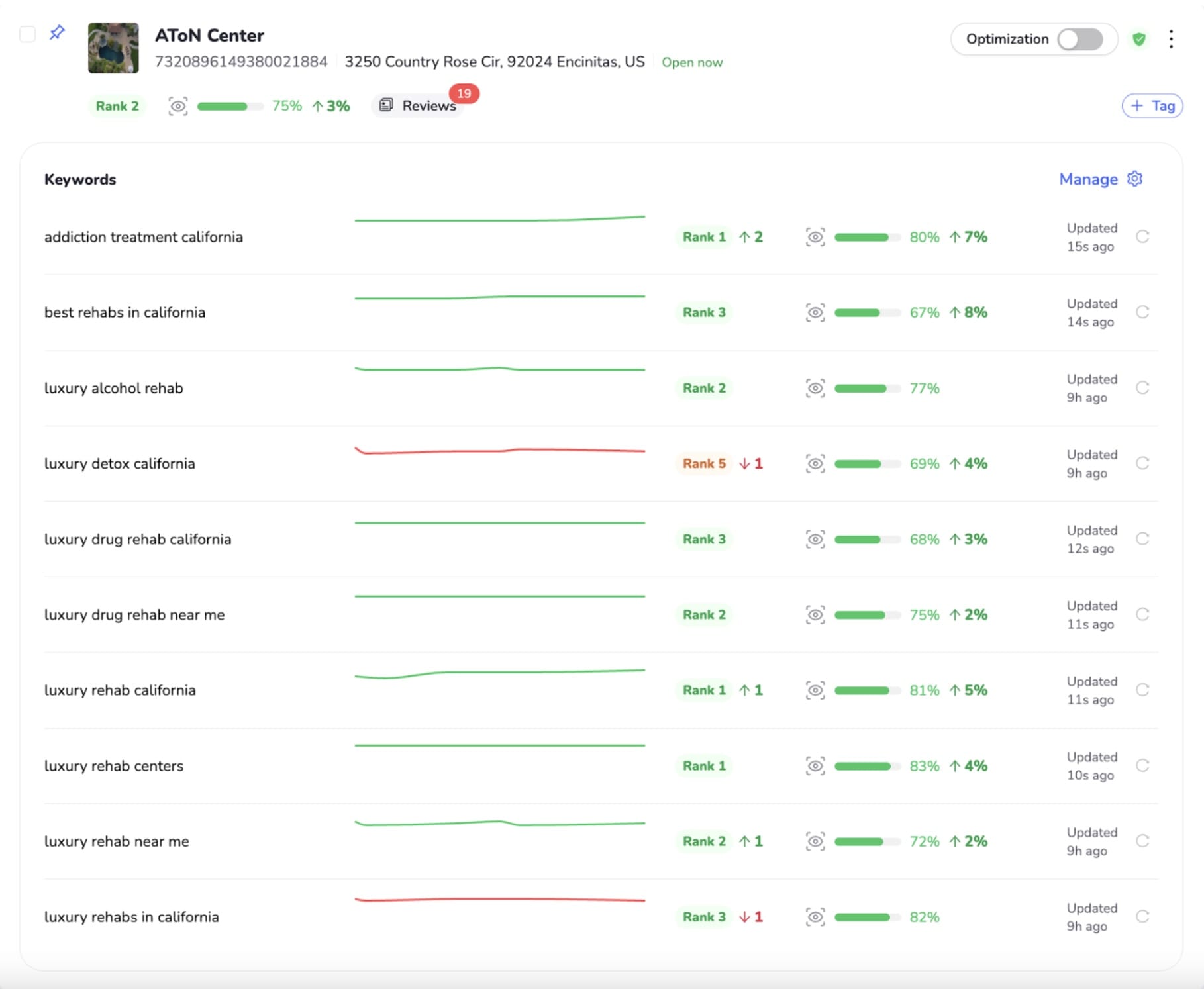The height and width of the screenshot is (989, 1204).
Task: Click eye icon for luxury drug rehab near me
Action: click(815, 614)
